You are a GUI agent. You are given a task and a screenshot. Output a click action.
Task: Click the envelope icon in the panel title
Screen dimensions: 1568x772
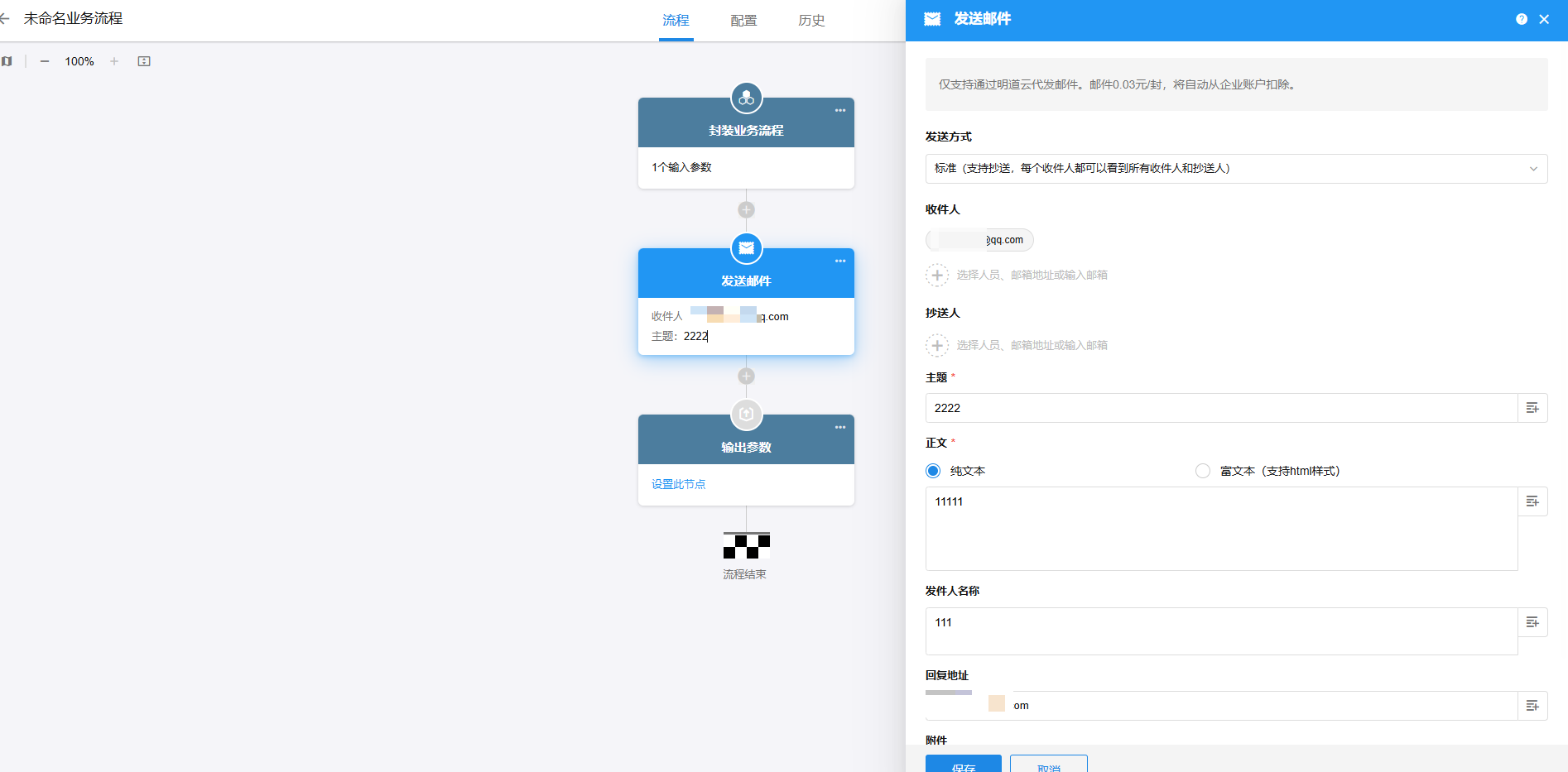[x=932, y=19]
